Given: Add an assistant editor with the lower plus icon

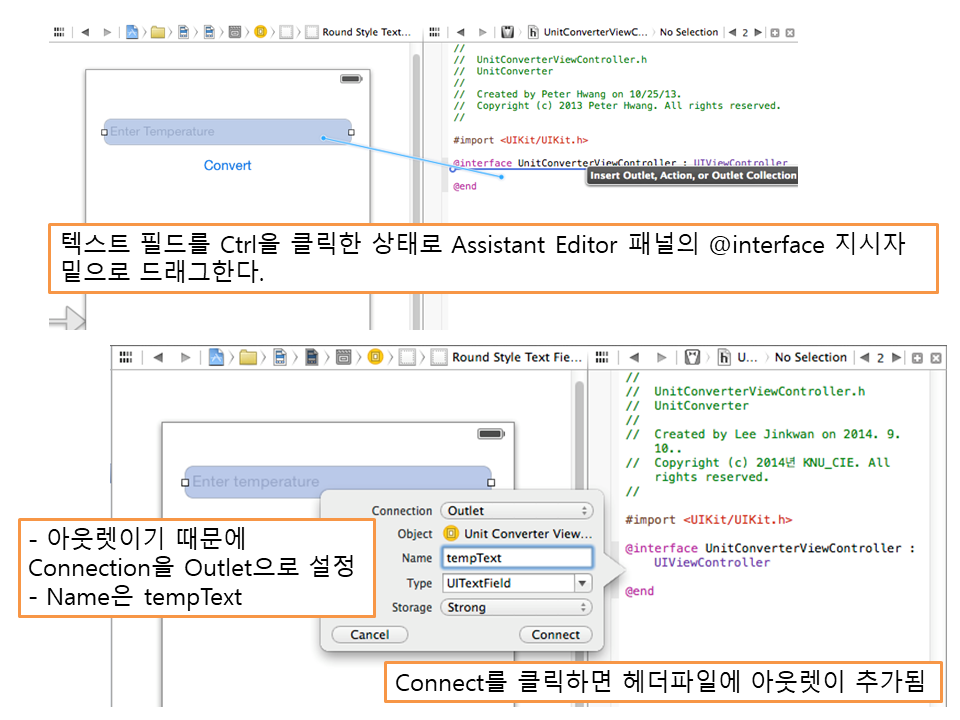Looking at the screenshot, I should pos(917,358).
